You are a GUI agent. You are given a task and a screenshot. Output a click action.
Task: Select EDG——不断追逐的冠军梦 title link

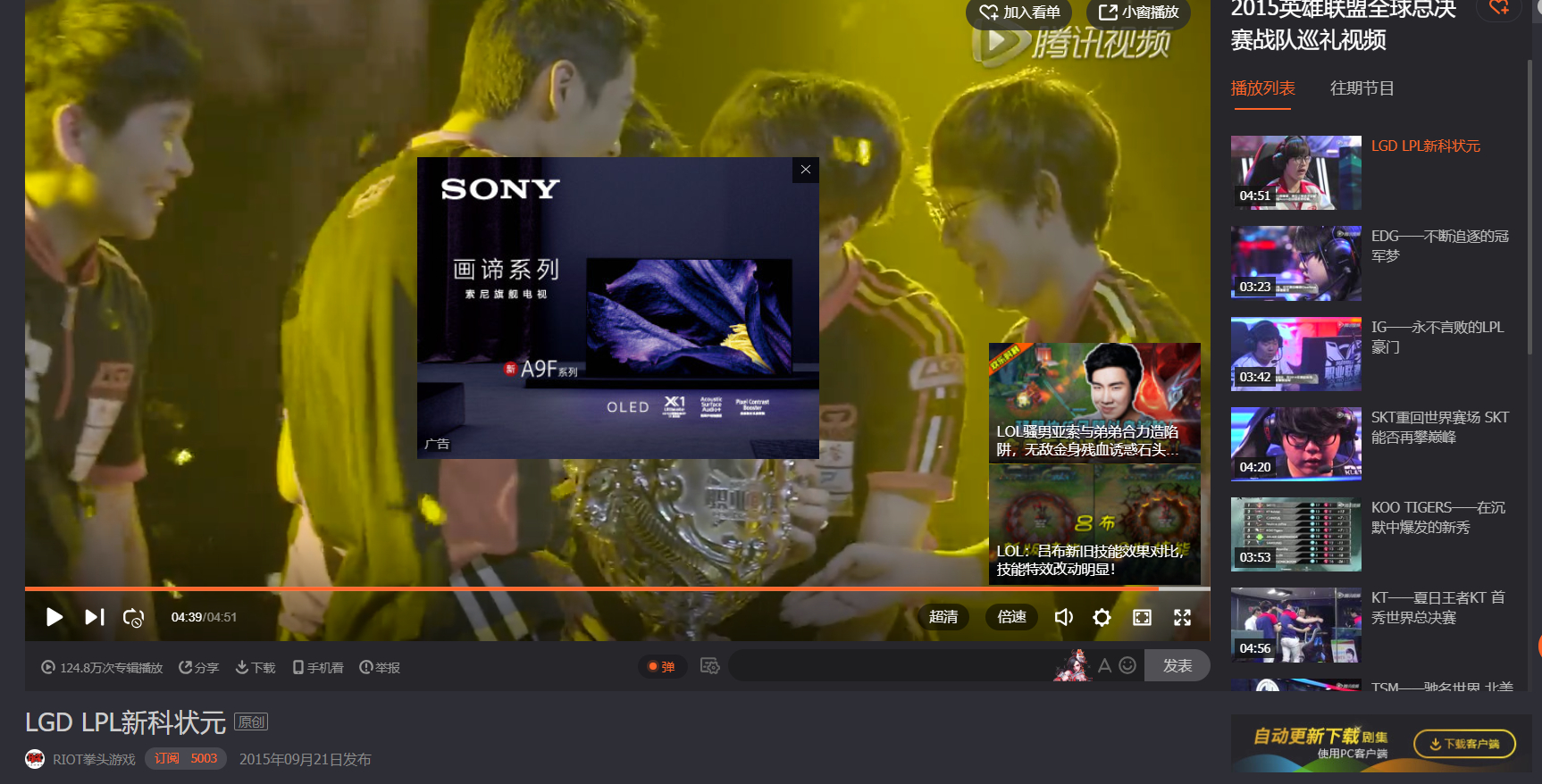coord(1440,246)
